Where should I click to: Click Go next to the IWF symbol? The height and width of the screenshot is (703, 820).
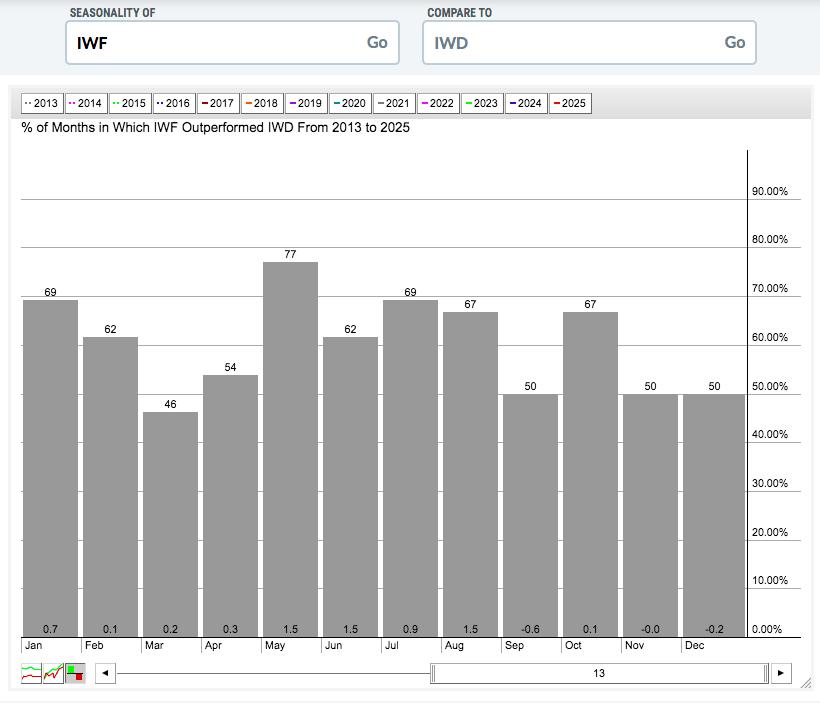point(377,42)
